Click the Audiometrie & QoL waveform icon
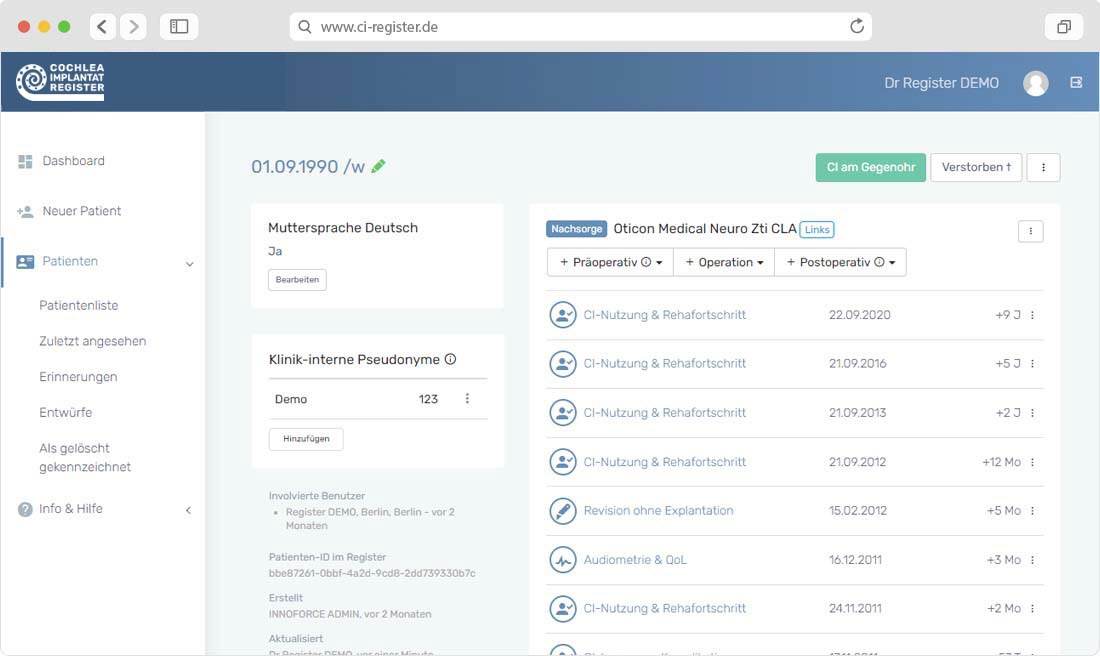Viewport: 1100px width, 656px height. pyautogui.click(x=563, y=560)
